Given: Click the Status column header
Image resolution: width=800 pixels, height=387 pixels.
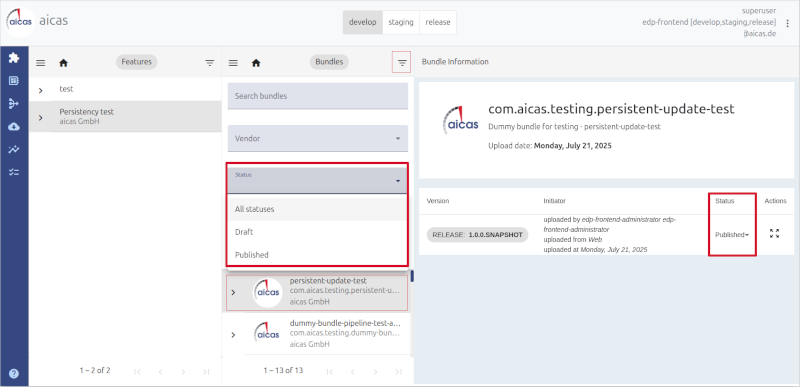Looking at the screenshot, I should (x=724, y=201).
